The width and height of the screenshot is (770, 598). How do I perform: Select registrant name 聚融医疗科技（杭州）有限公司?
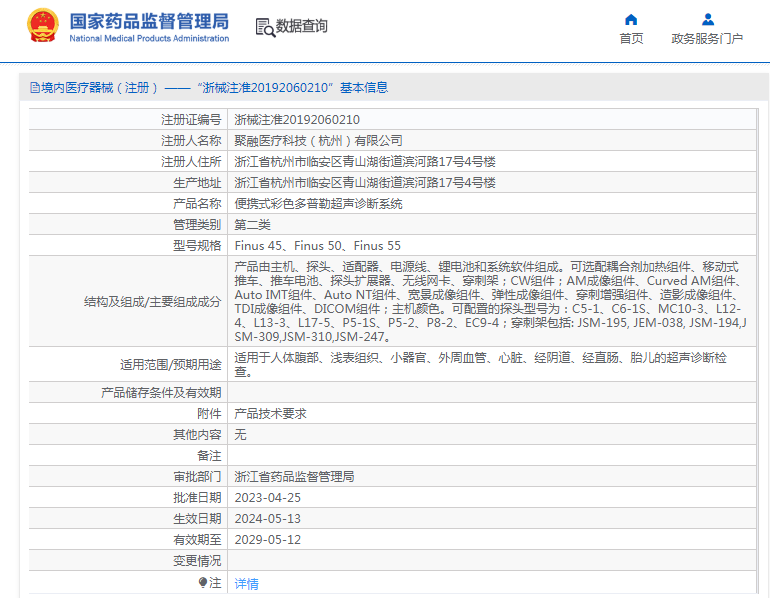pyautogui.click(x=318, y=141)
